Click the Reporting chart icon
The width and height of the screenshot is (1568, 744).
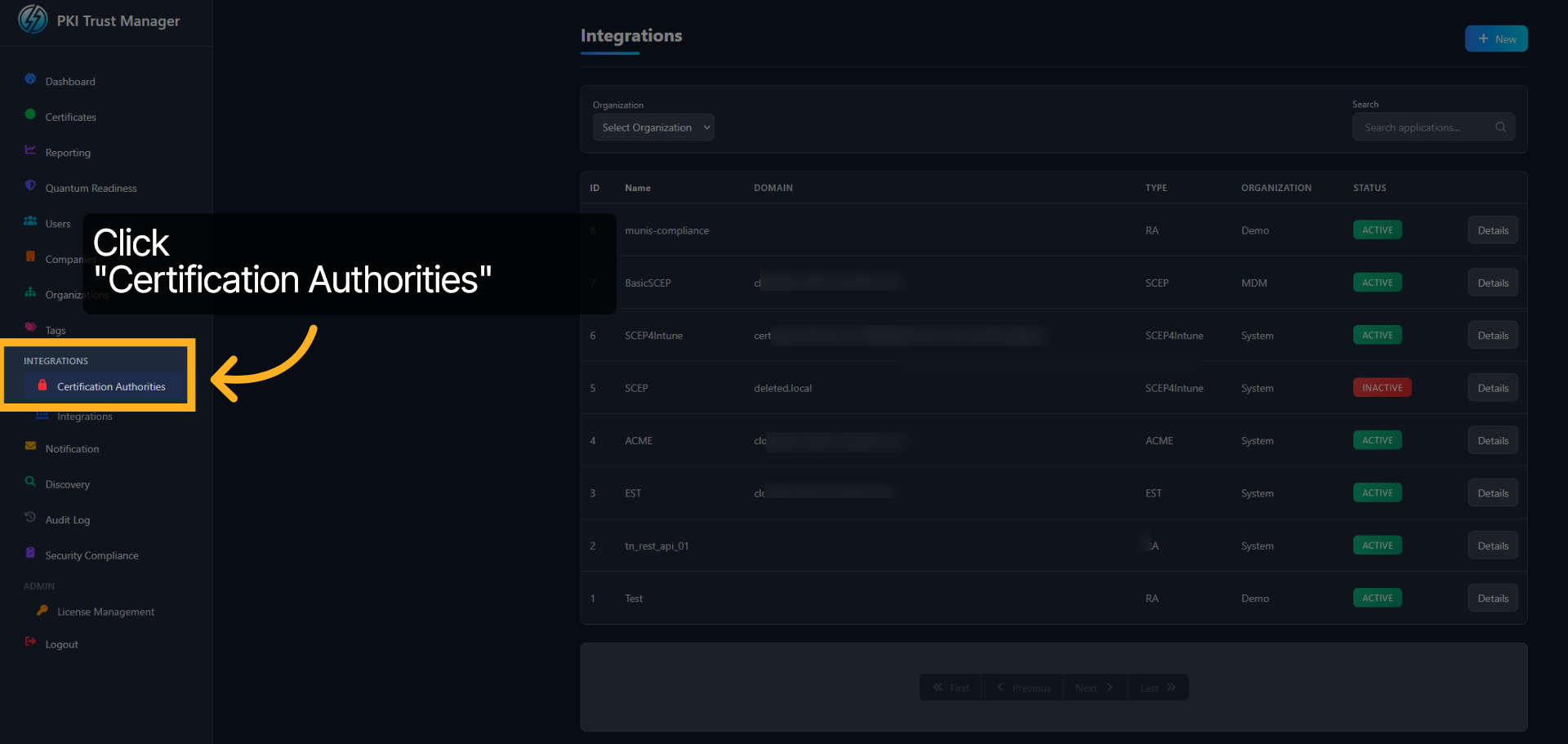click(x=30, y=149)
